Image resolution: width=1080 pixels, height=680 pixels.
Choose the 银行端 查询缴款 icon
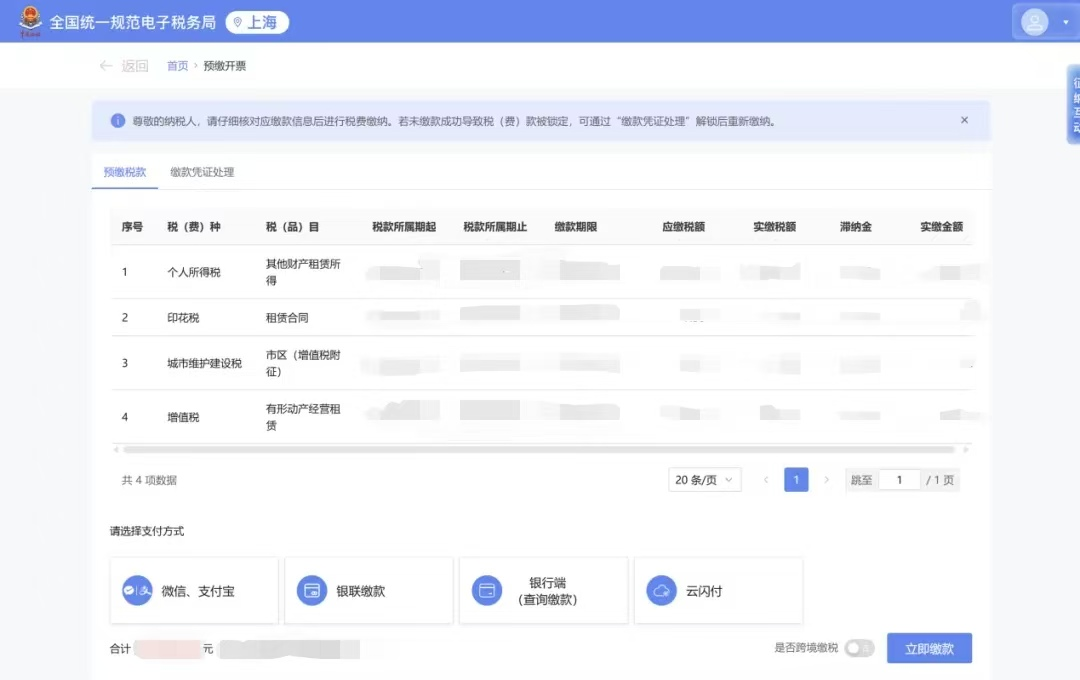pyautogui.click(x=486, y=590)
